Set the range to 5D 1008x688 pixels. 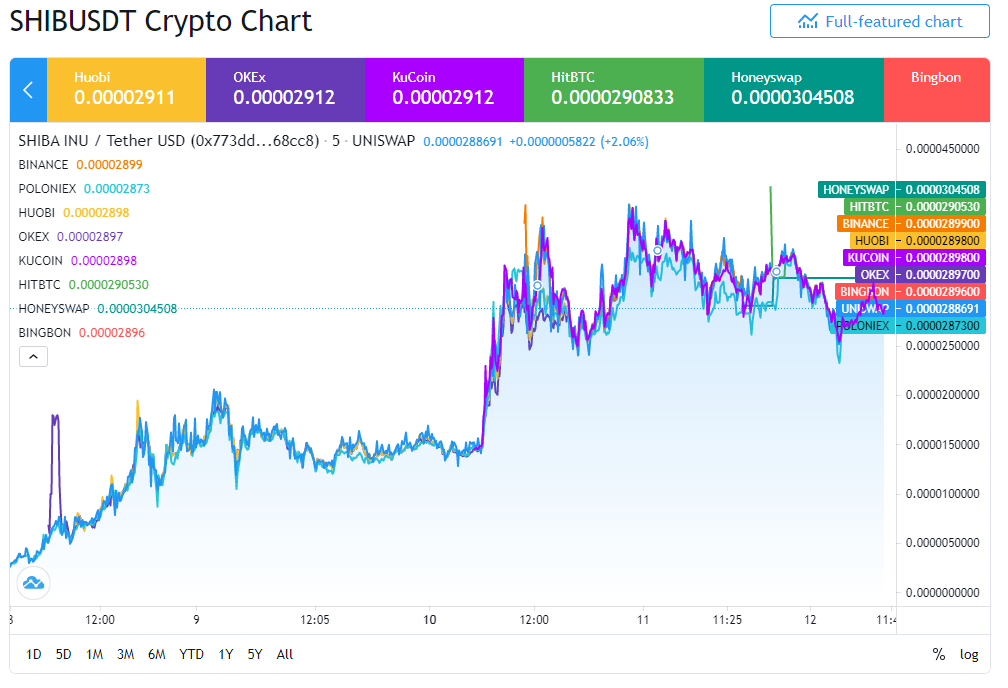click(x=64, y=654)
